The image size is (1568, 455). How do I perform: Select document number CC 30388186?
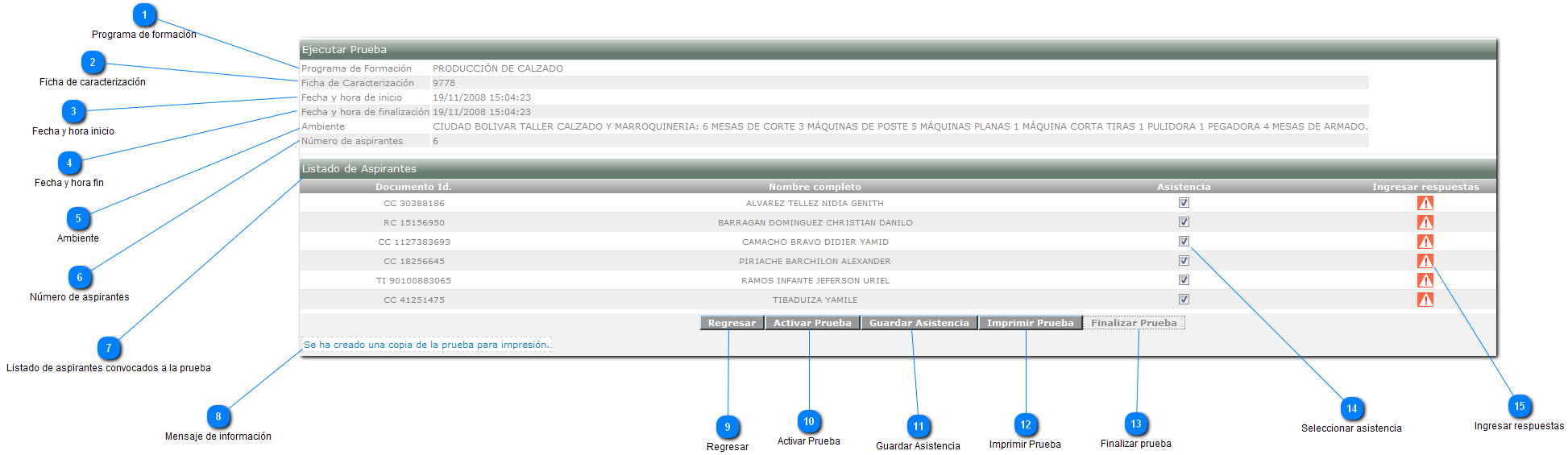click(x=414, y=204)
